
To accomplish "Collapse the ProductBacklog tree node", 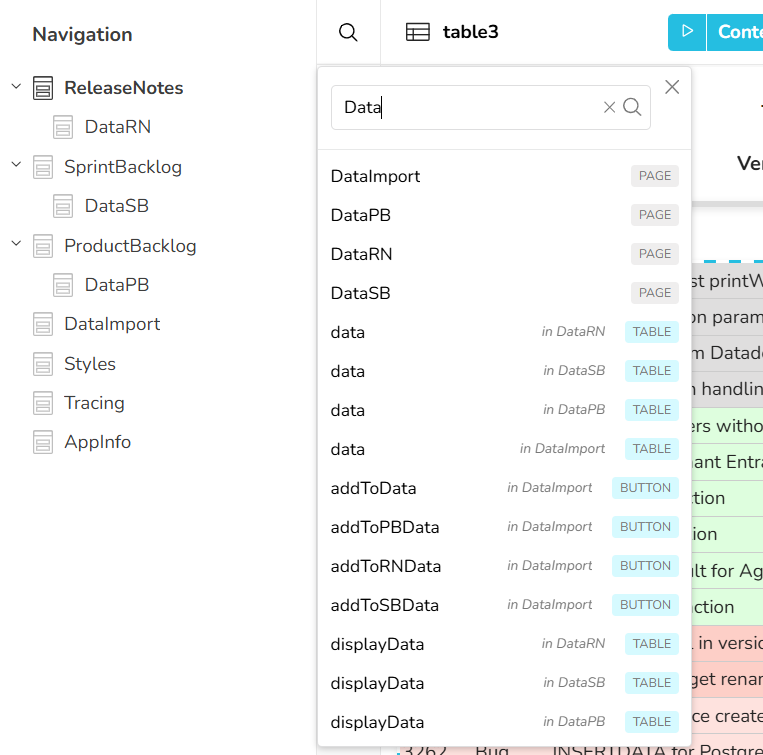I will [x=16, y=245].
